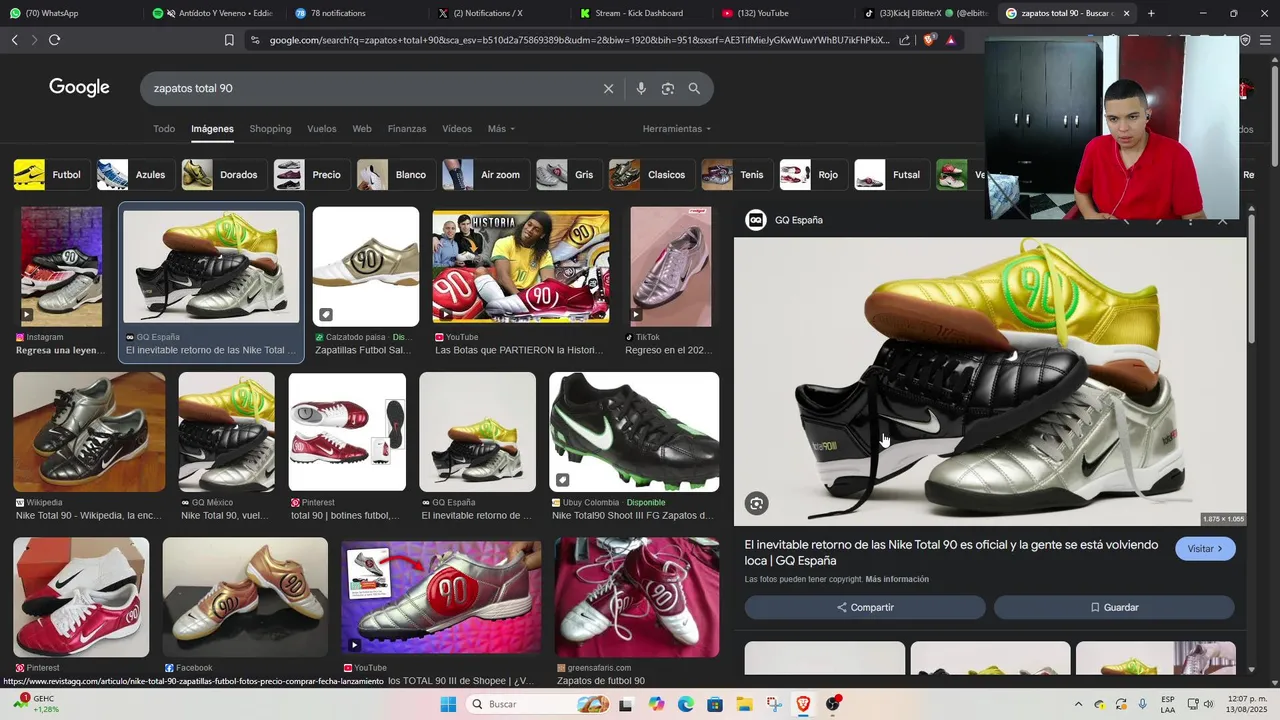Open the Herramientas dropdown
This screenshot has width=1280, height=720.
(677, 129)
